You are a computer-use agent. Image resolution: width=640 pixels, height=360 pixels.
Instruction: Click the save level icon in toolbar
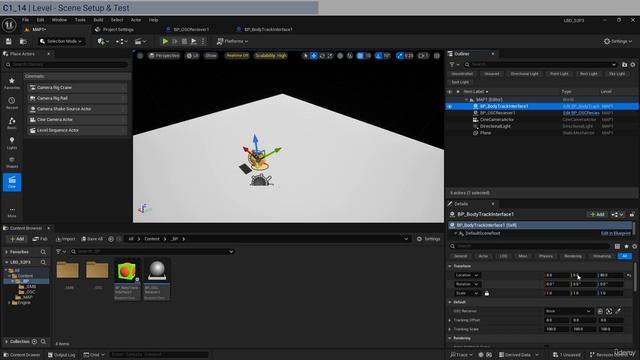[x=9, y=41]
